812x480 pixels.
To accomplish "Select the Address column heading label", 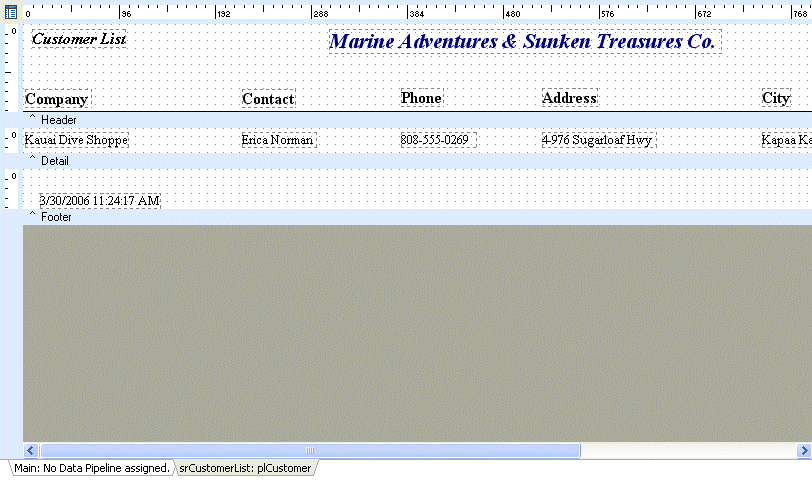I will click(570, 98).
